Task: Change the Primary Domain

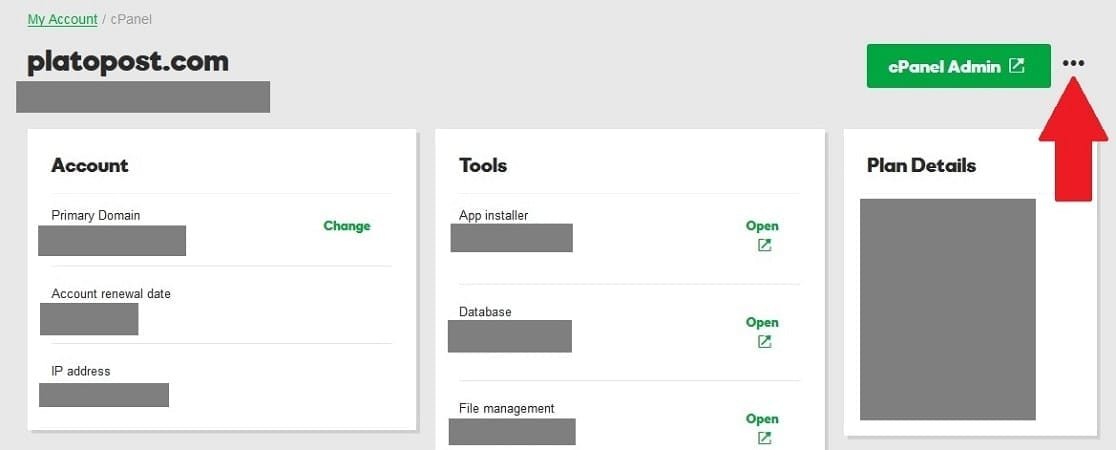Action: 347,226
